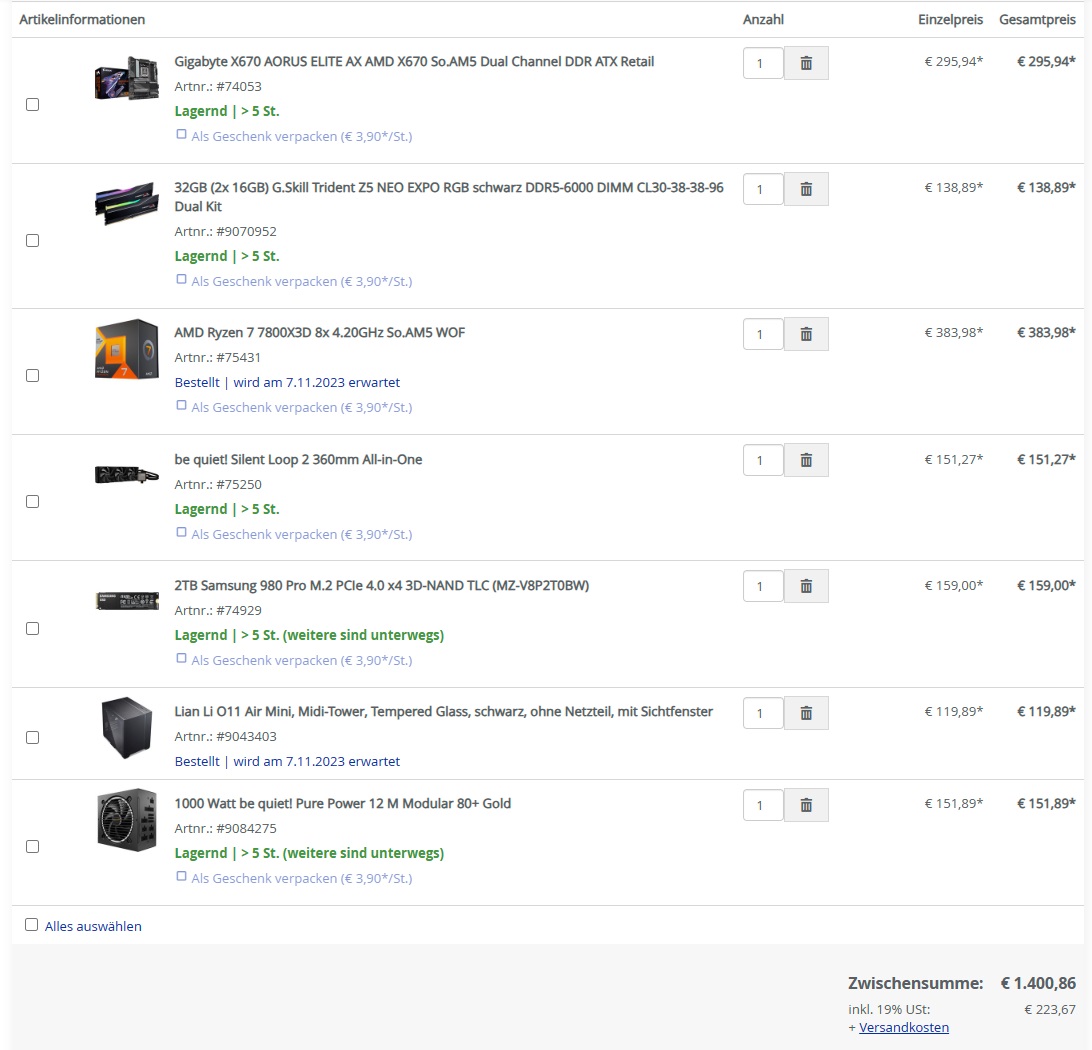Click total price € 119,89
Image resolution: width=1092 pixels, height=1050 pixels.
coord(1046,712)
